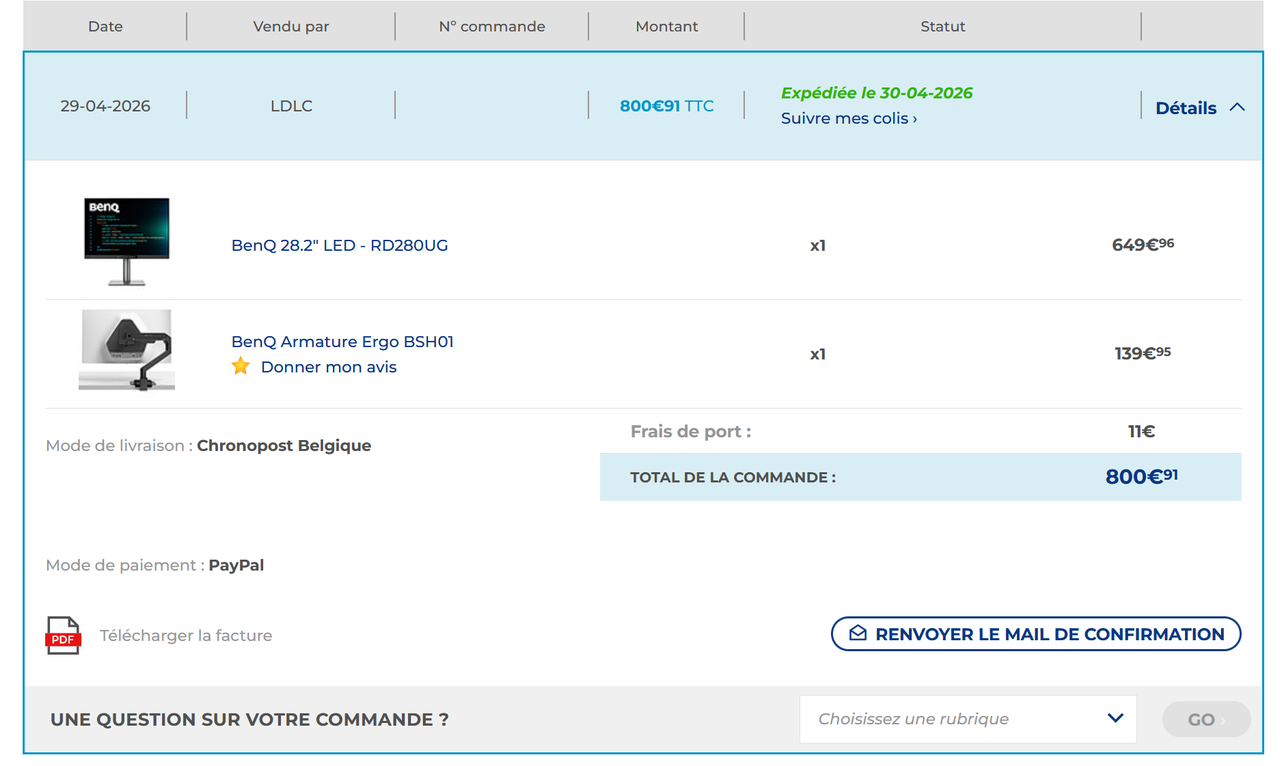Download the invoice via Télécharger la facture
Screen dimensions: 1280x766
(x=186, y=635)
